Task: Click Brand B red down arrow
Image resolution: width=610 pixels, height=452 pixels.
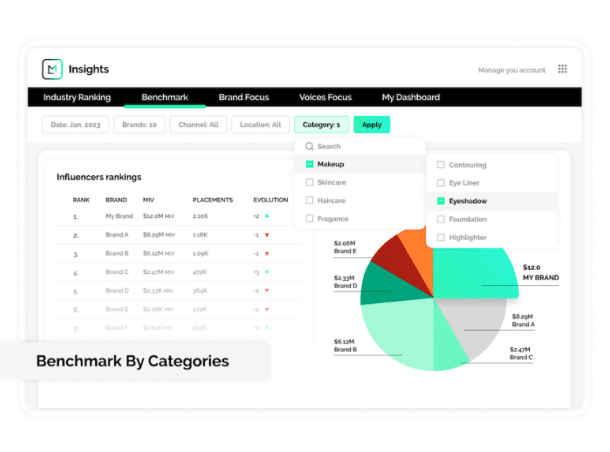Action: point(267,253)
